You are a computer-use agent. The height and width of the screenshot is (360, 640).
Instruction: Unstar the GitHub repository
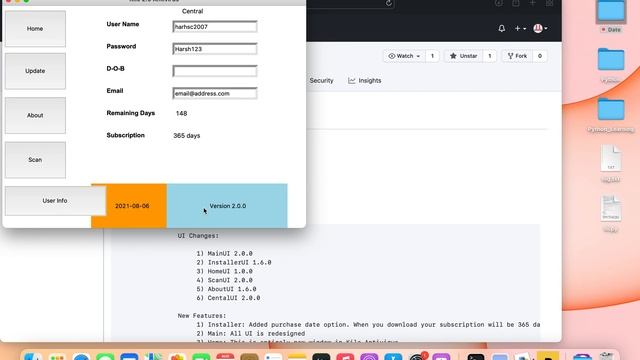click(463, 56)
